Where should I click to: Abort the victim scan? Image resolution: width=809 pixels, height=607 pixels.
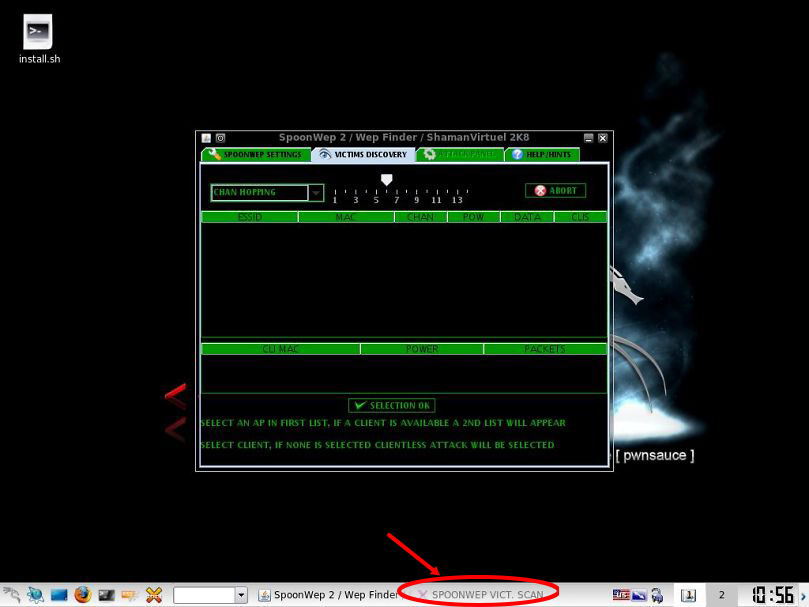click(555, 190)
